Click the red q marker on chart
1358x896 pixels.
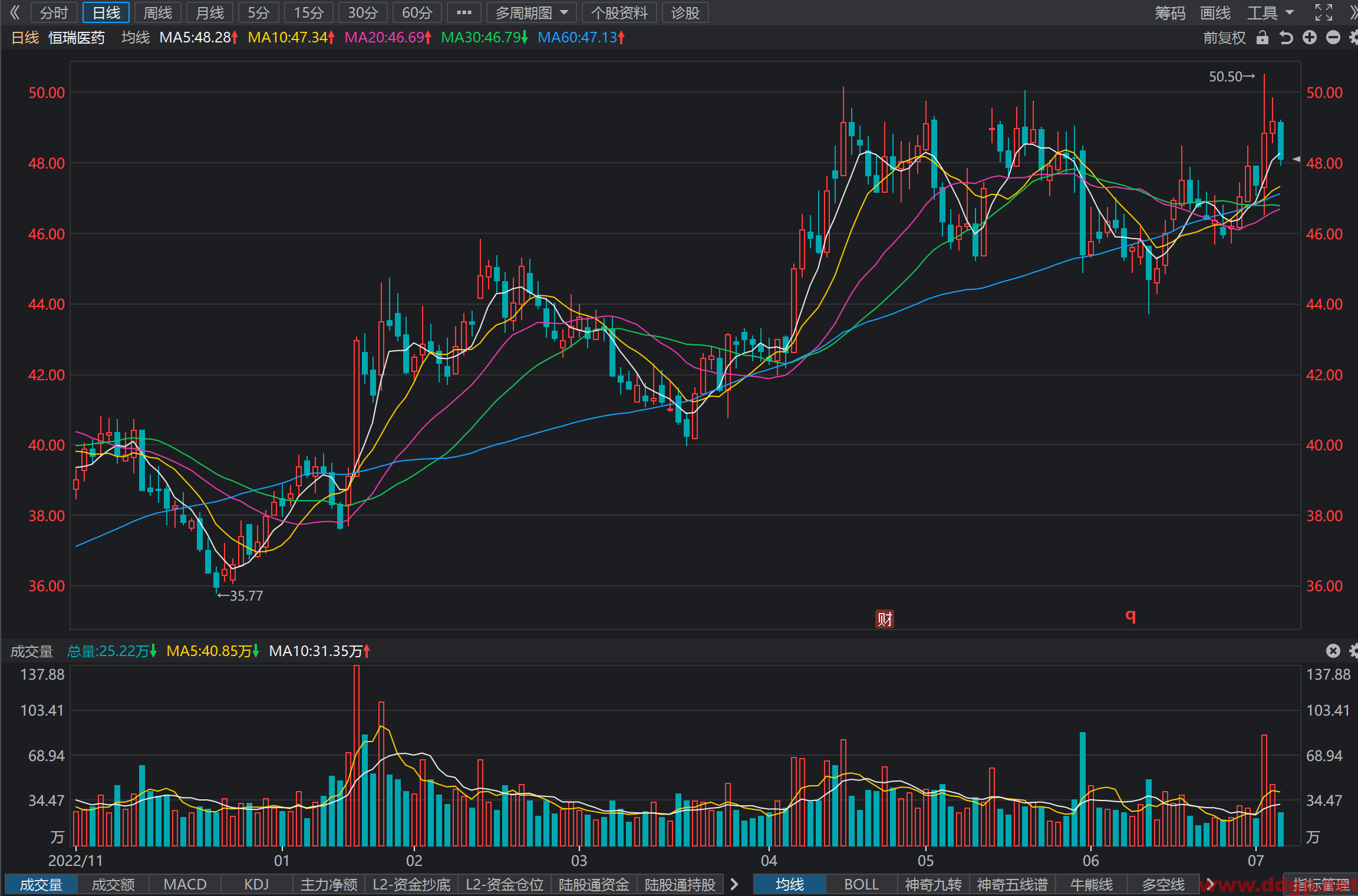click(1130, 616)
